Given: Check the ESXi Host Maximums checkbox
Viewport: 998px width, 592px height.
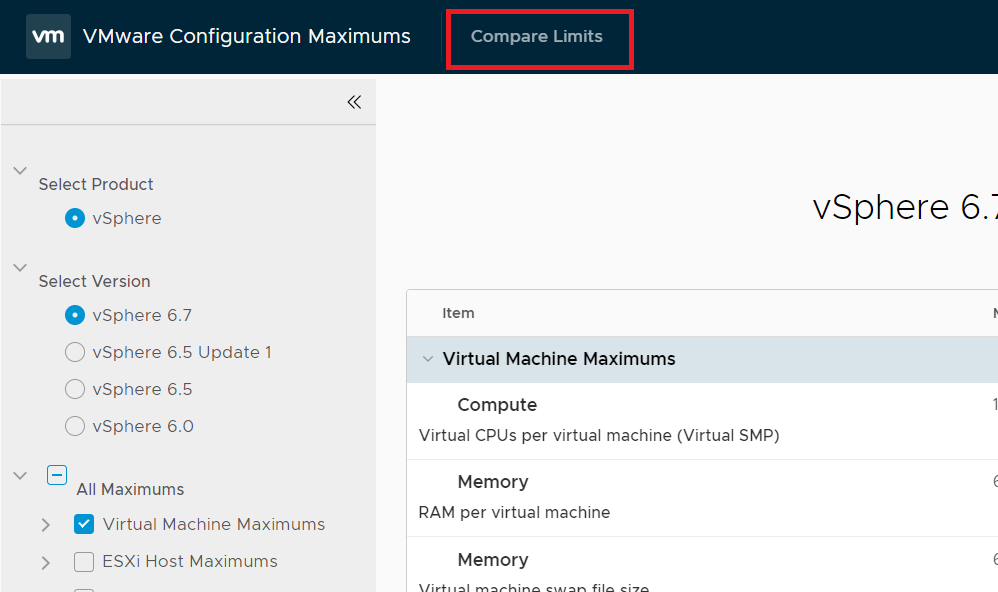Looking at the screenshot, I should click(84, 561).
